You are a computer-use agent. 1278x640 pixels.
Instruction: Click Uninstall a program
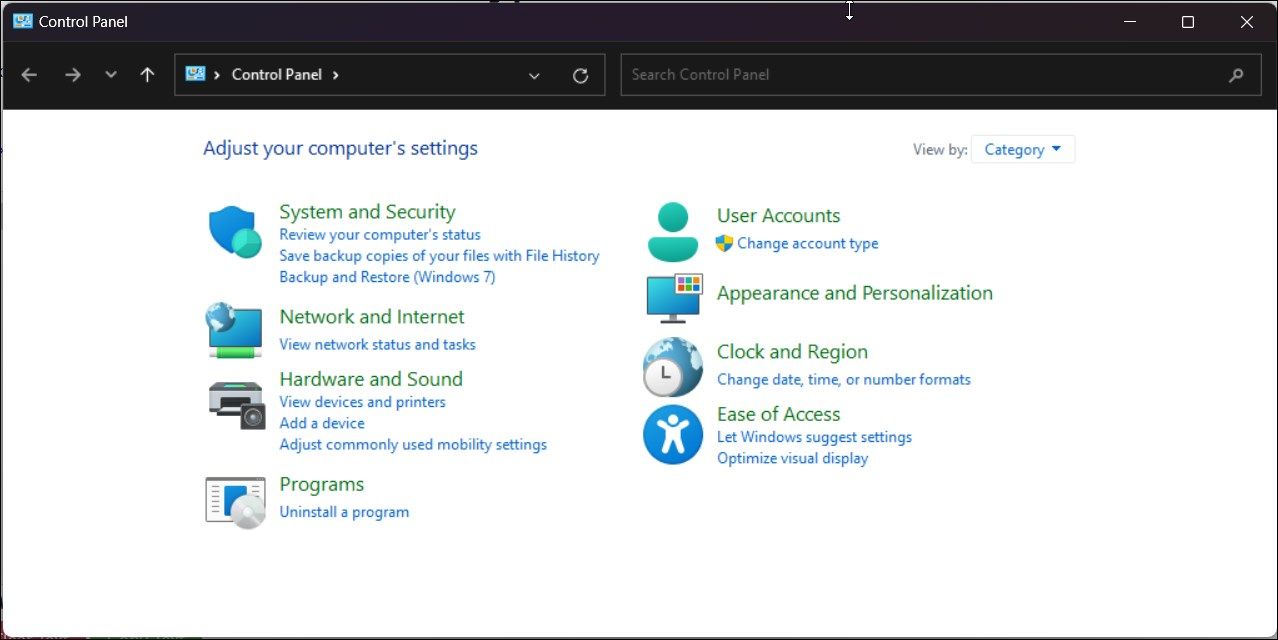[344, 512]
